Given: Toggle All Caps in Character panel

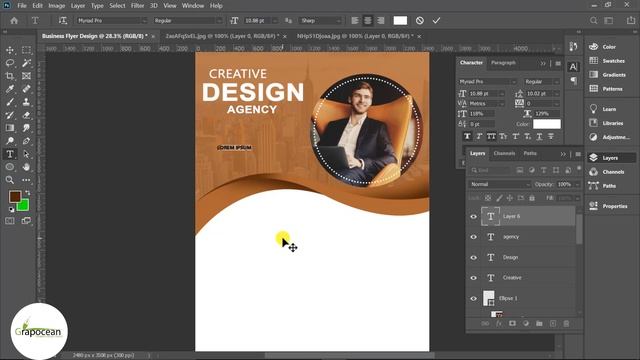Looking at the screenshot, I should tap(491, 136).
